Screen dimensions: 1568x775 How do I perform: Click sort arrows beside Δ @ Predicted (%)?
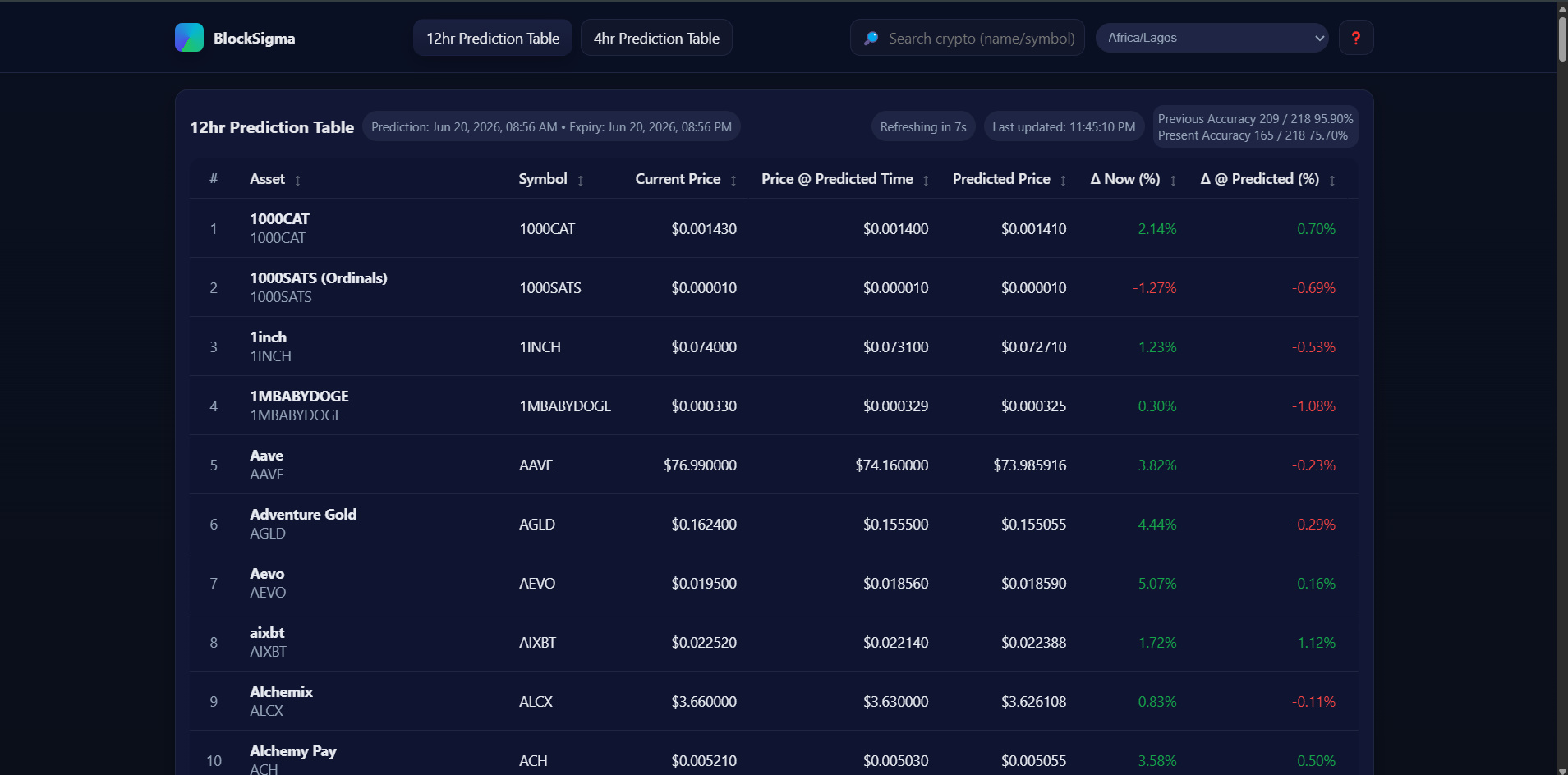point(1332,181)
